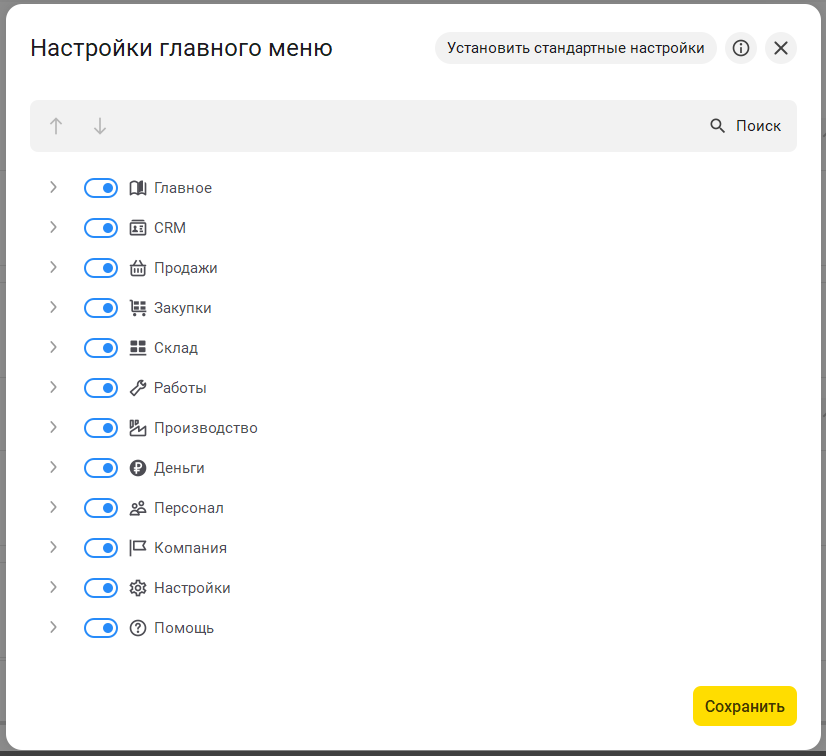This screenshot has width=826, height=756.
Task: Click the ruble coin icon beside Деньги
Action: pyautogui.click(x=138, y=468)
